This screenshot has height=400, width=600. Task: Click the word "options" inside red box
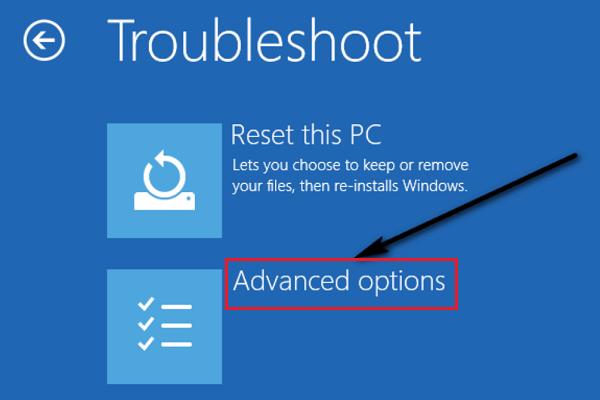point(402,284)
